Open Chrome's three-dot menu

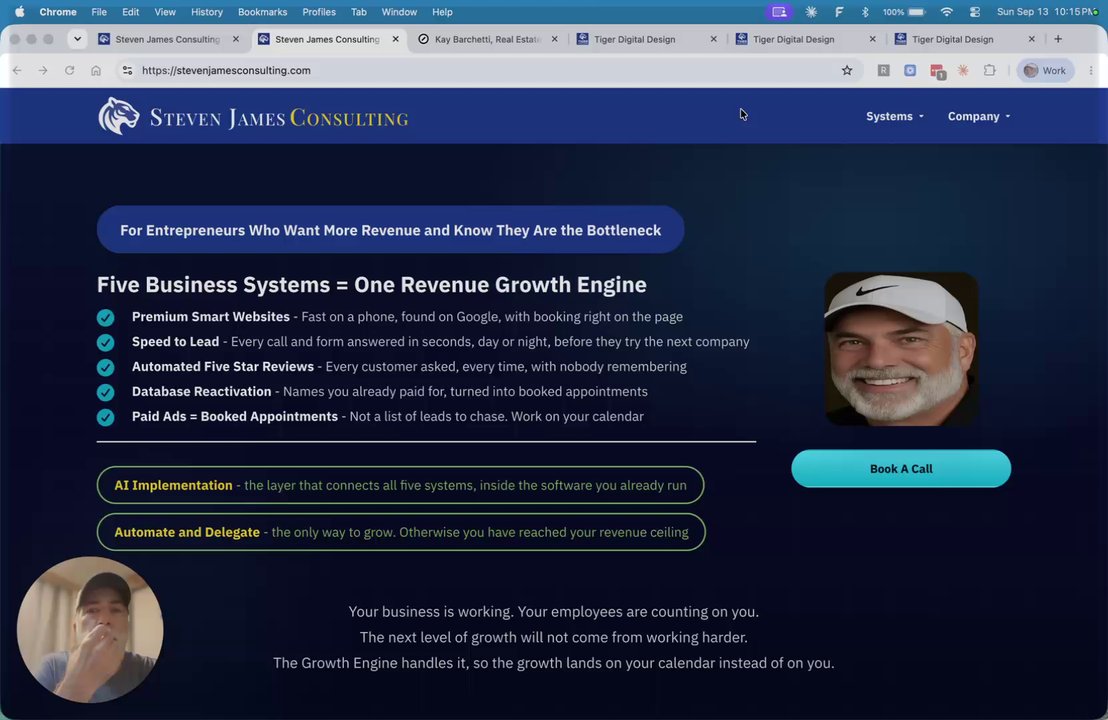tap(1091, 71)
